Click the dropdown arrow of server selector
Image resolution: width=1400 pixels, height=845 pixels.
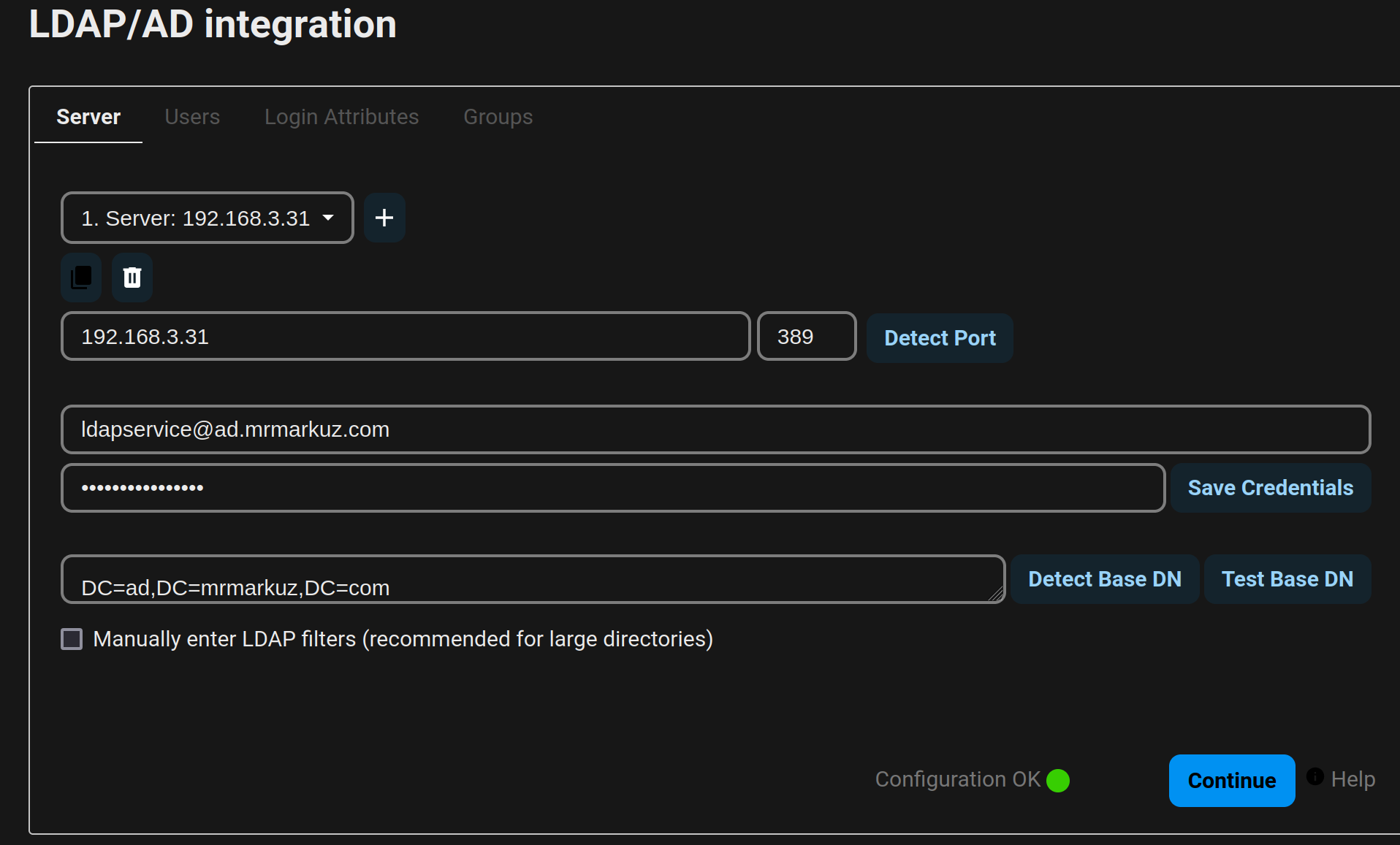coord(329,218)
